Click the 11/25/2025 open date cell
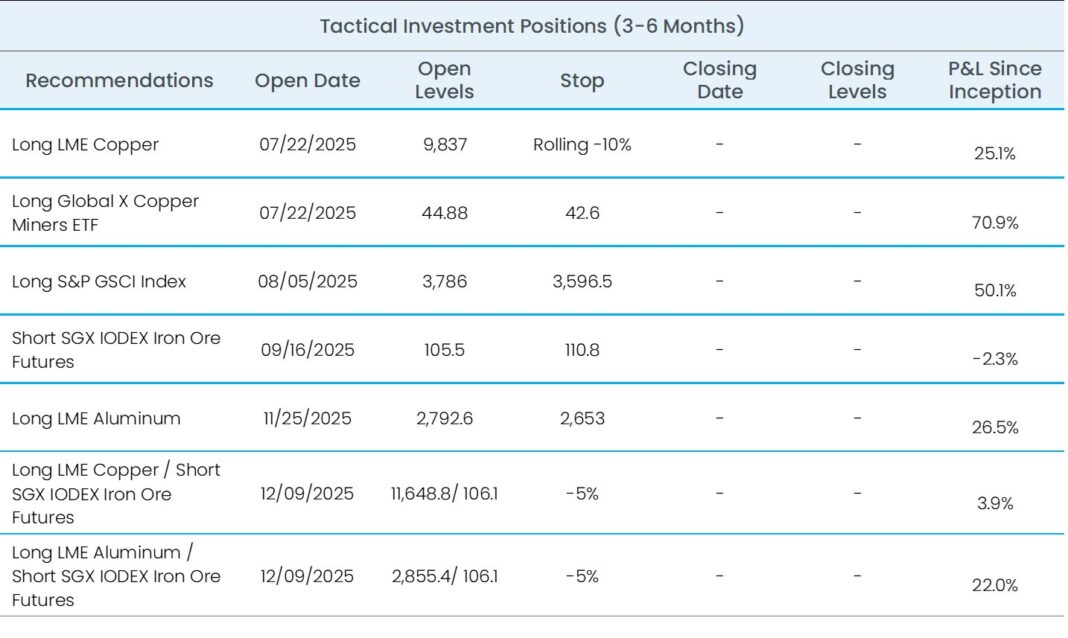Image resolution: width=1068 pixels, height=638 pixels. pos(307,418)
